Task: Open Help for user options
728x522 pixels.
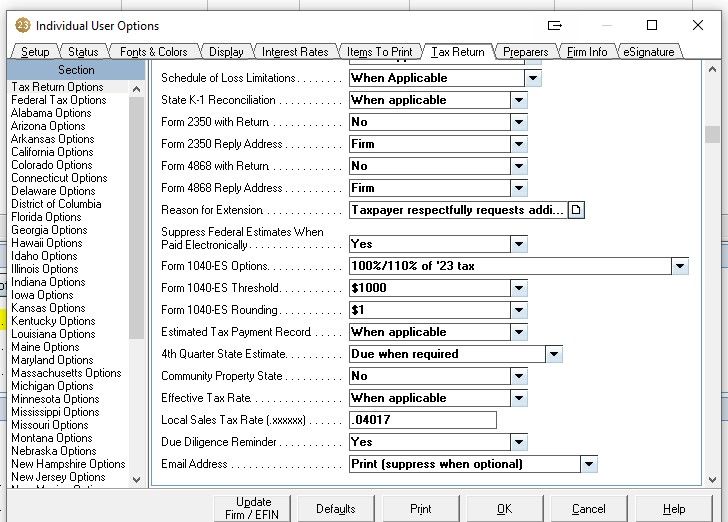Action: 674,509
